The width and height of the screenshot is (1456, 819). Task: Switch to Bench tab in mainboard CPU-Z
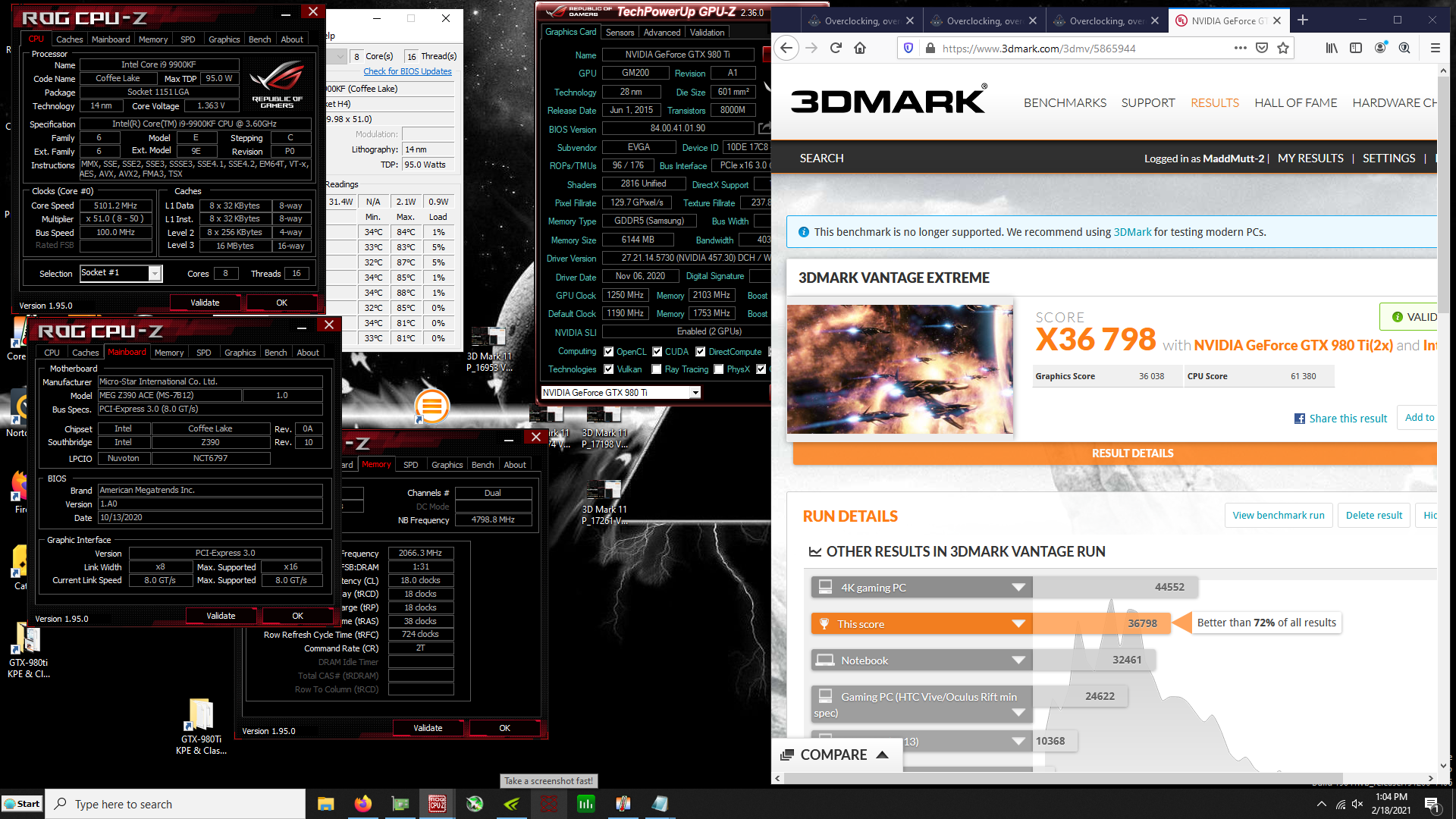point(275,353)
